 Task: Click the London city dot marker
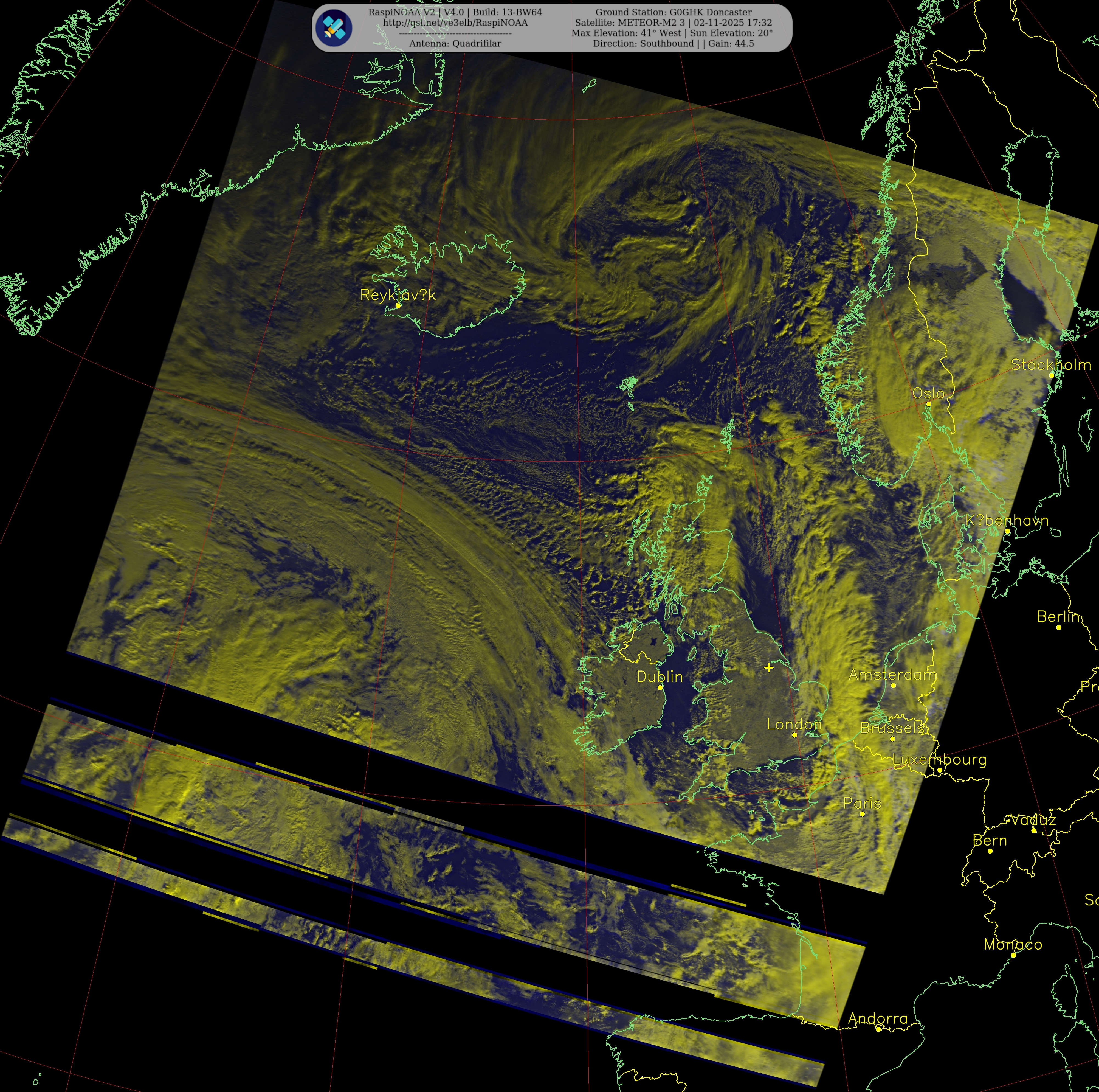[x=794, y=735]
